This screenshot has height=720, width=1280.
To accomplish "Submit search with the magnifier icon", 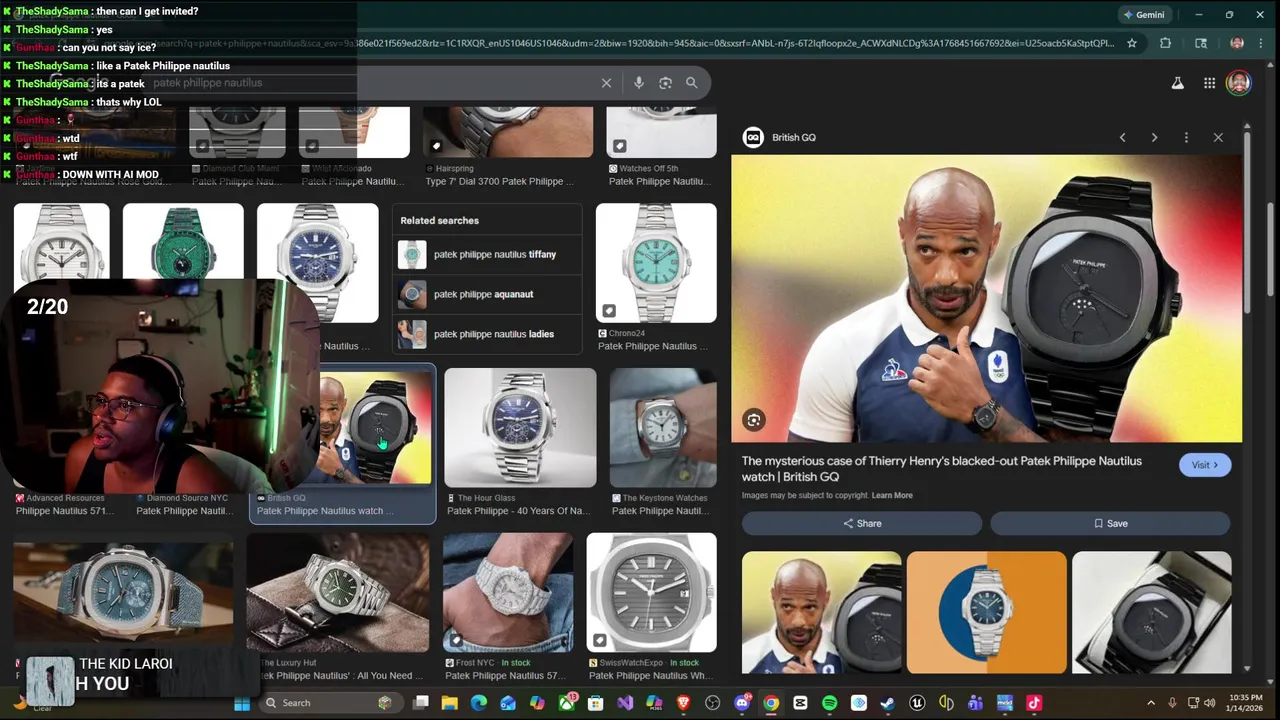I will (x=691, y=83).
